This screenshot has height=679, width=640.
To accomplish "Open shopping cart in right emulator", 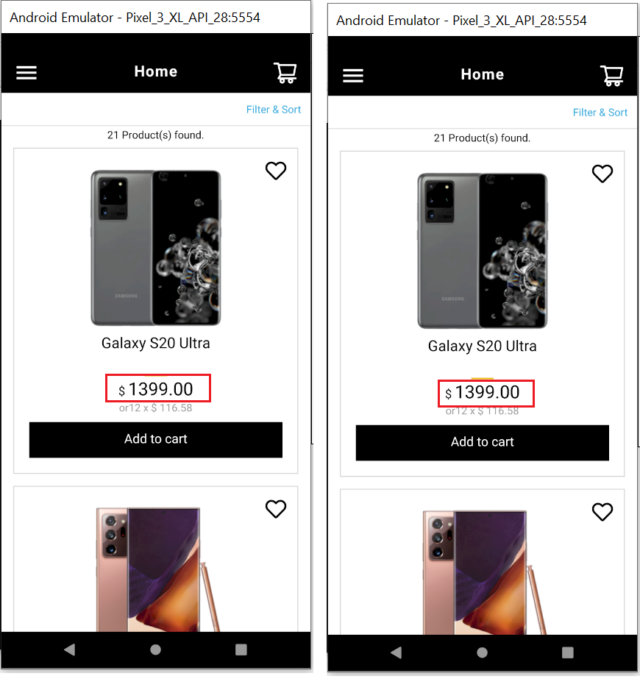I will click(611, 75).
